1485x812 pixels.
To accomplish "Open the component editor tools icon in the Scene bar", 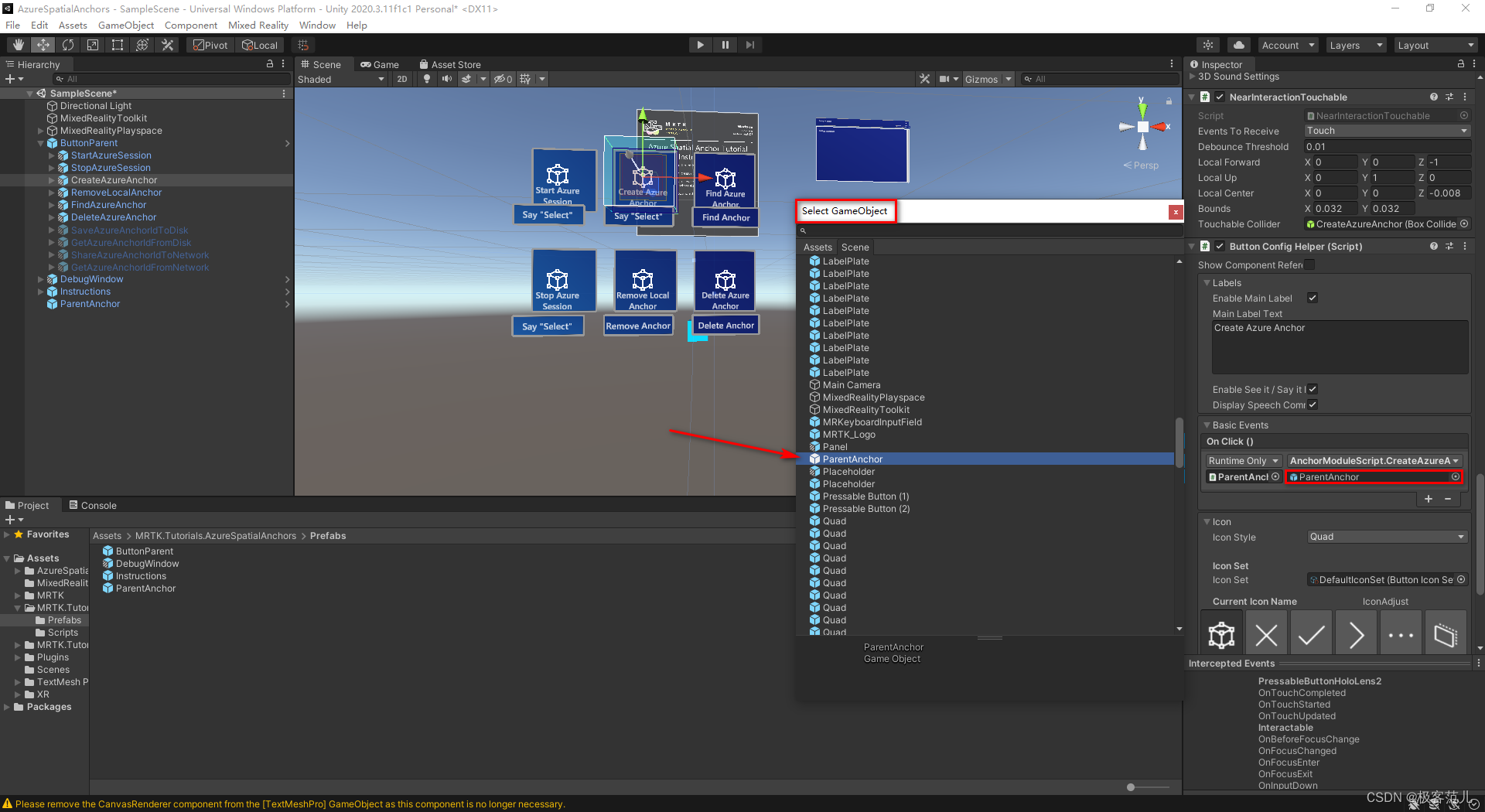I will click(924, 79).
